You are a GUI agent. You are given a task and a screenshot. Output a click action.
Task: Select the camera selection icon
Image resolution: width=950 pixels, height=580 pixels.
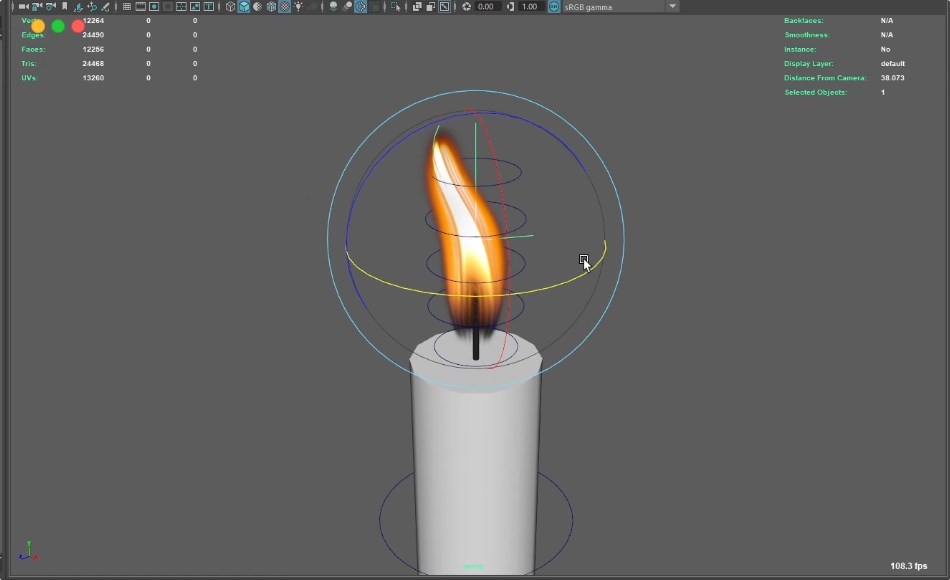(23, 6)
